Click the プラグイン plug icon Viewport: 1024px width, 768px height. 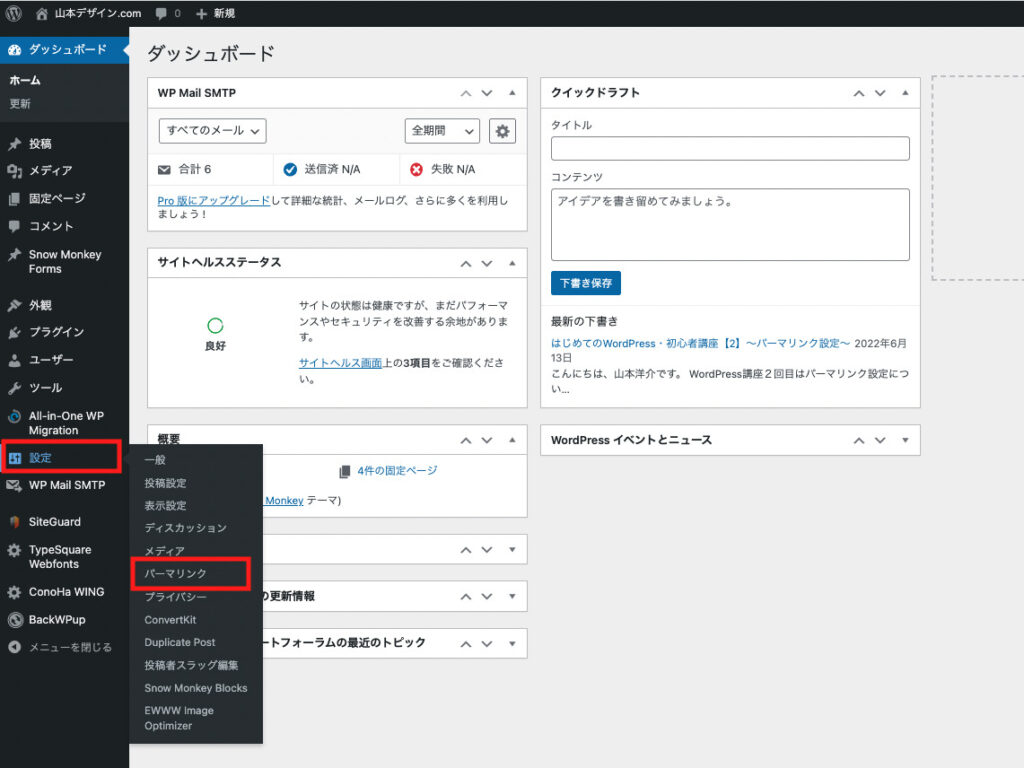14,332
